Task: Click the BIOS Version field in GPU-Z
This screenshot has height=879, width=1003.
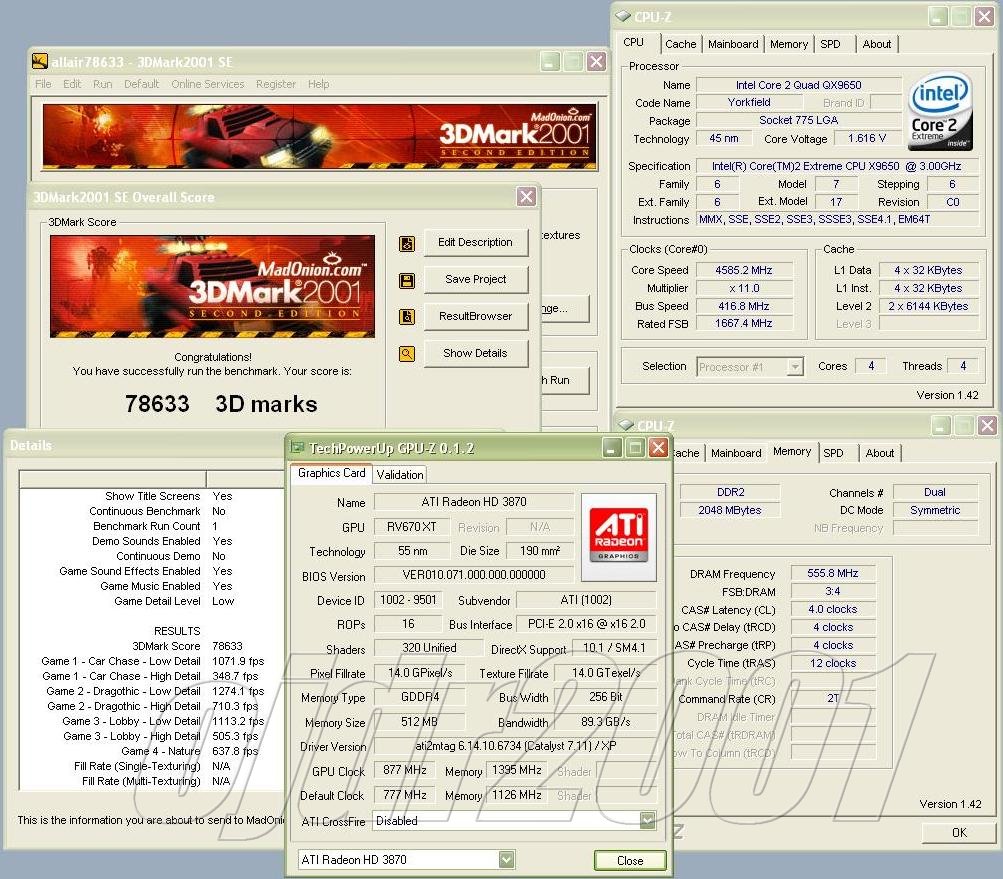Action: click(x=474, y=575)
